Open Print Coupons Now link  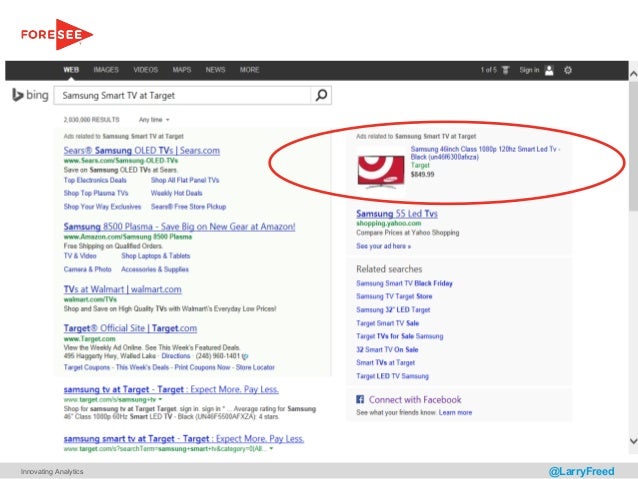(202, 367)
